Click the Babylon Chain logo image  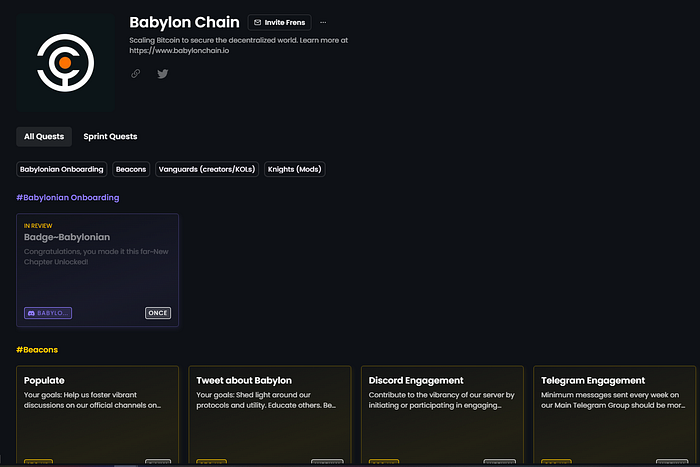[65, 63]
